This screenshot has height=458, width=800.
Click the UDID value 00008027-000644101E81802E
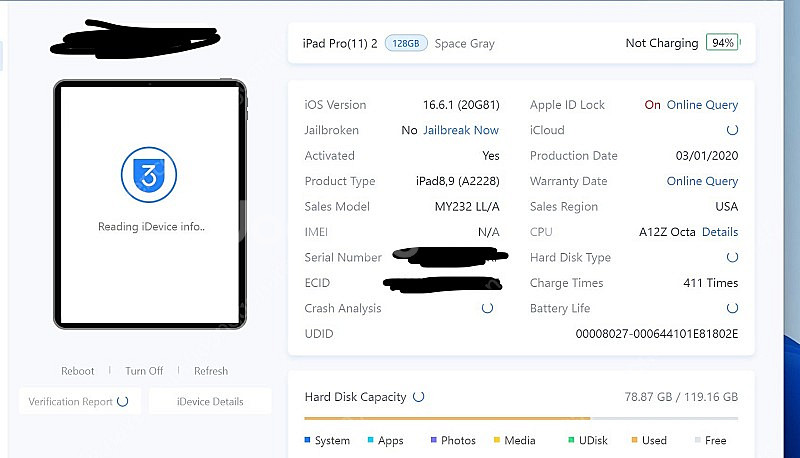pos(657,334)
